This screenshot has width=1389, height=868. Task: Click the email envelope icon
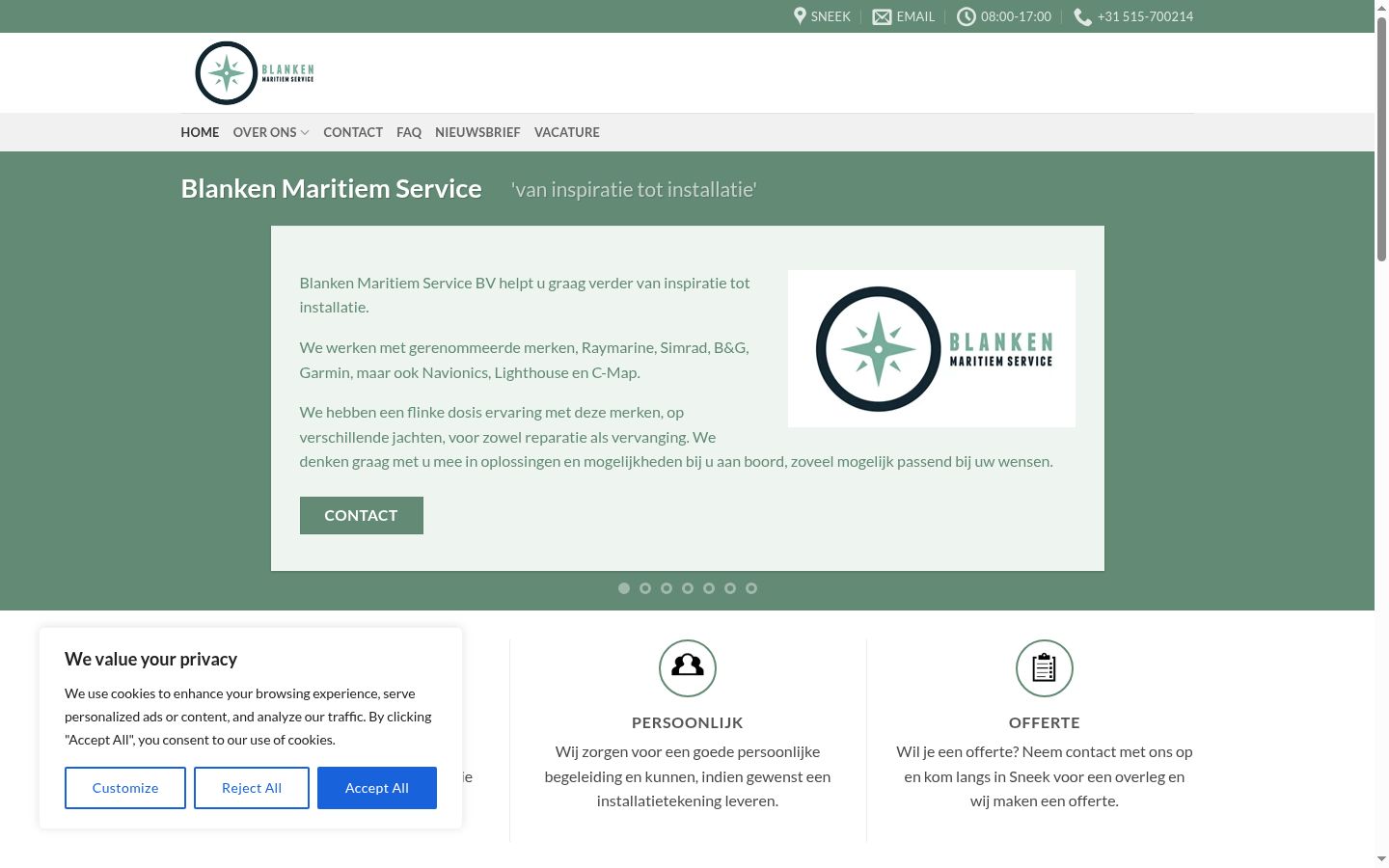tap(882, 16)
